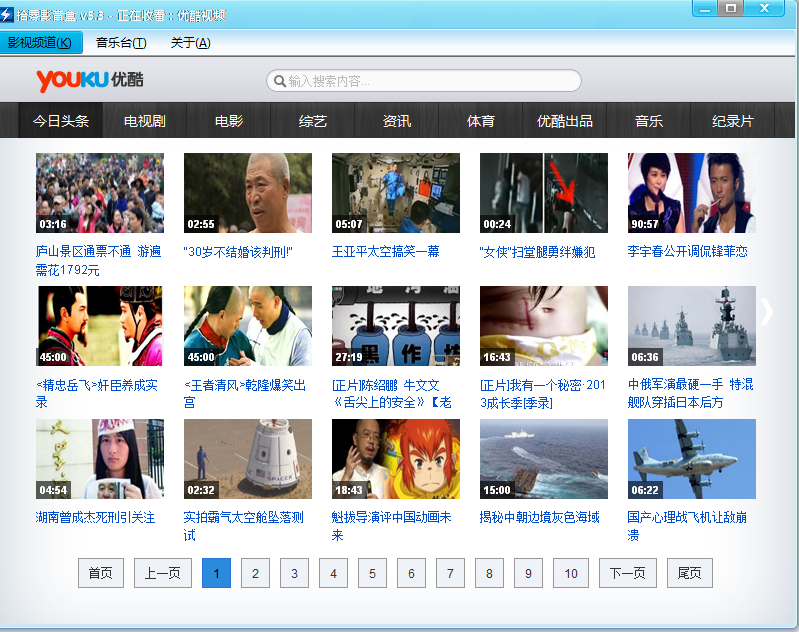799x632 pixels.
Task: Open the 音乐台(T) menu
Action: (121, 42)
